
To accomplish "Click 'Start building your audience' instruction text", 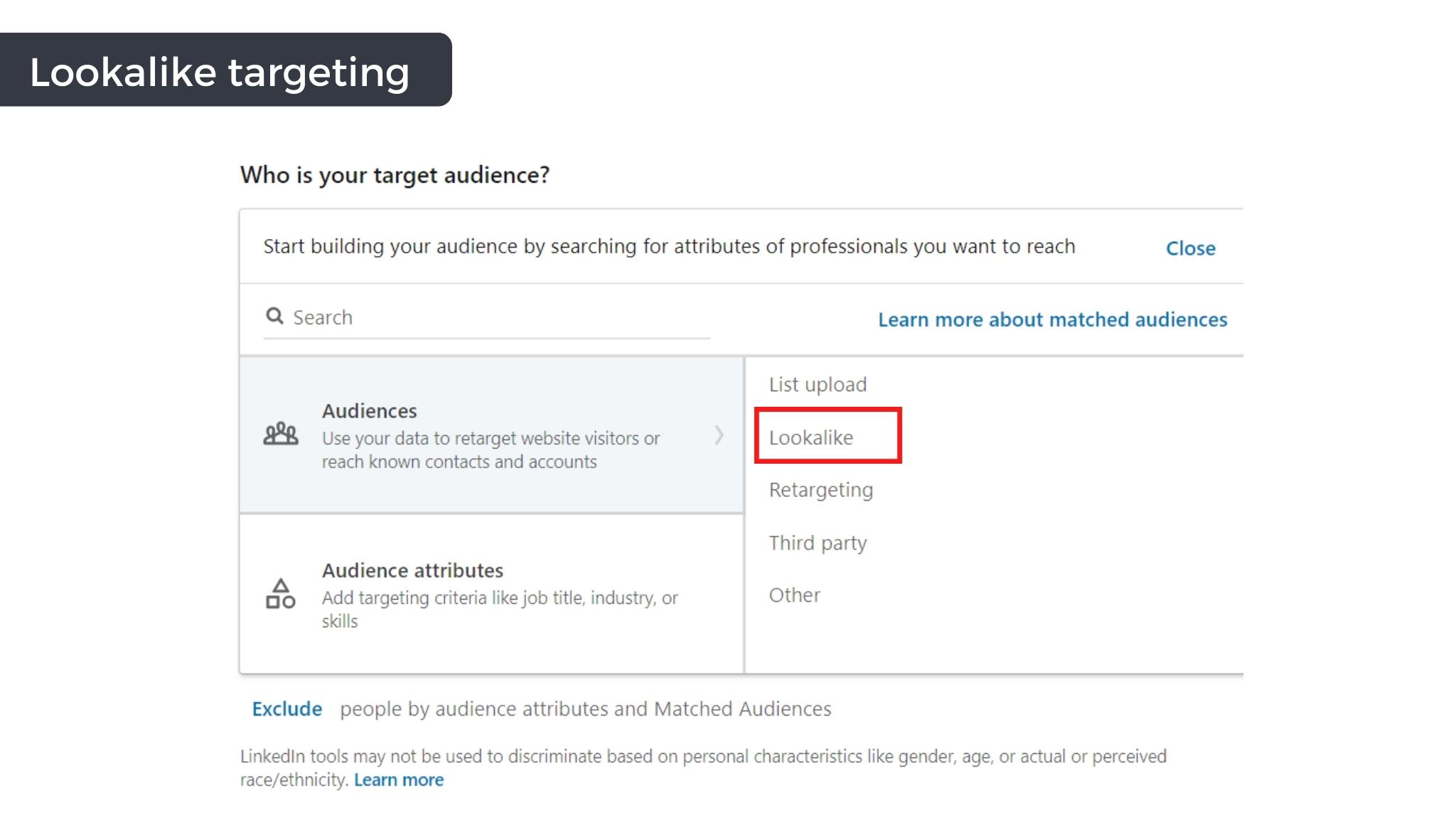I will 669,247.
